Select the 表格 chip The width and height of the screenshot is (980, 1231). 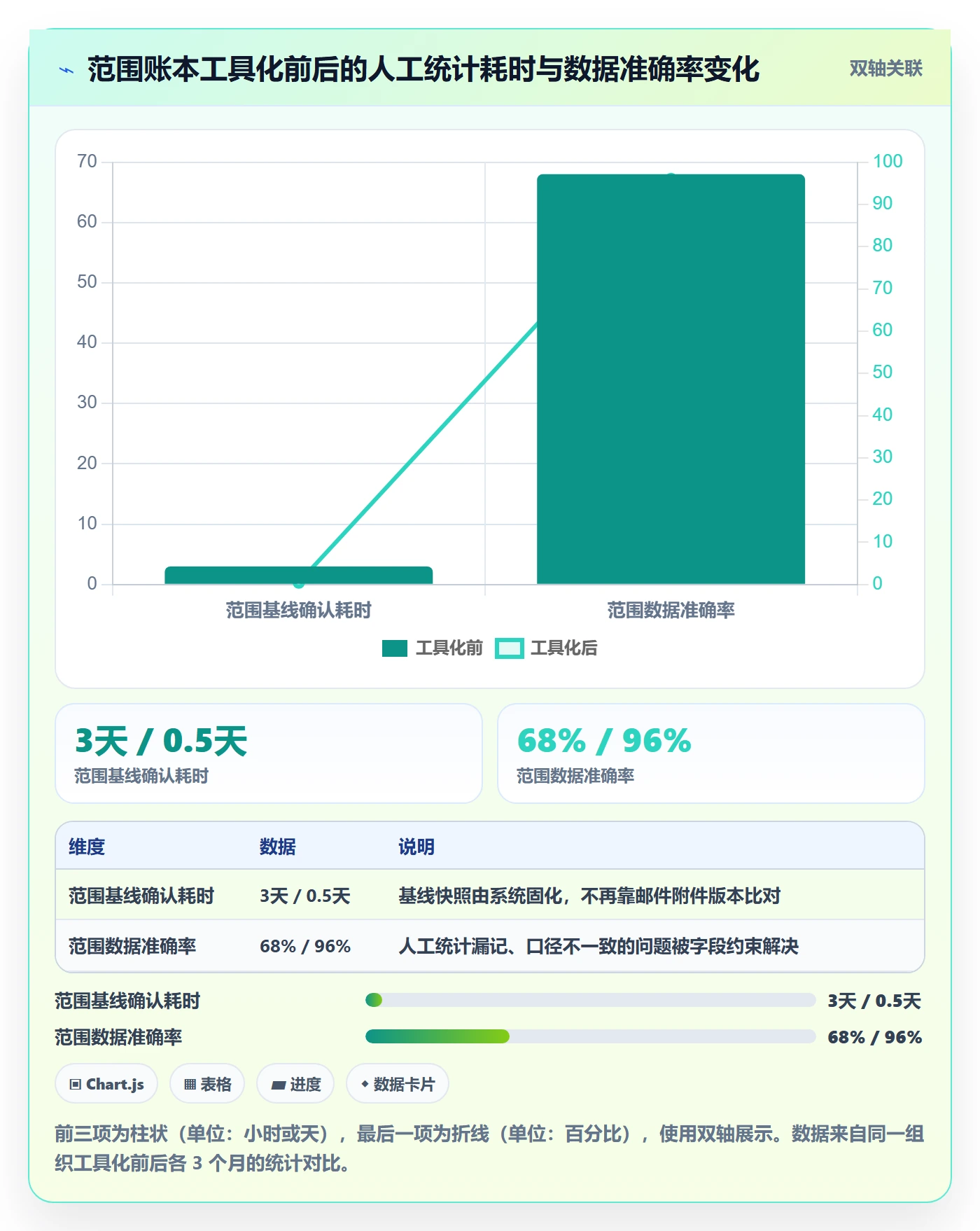point(207,1084)
